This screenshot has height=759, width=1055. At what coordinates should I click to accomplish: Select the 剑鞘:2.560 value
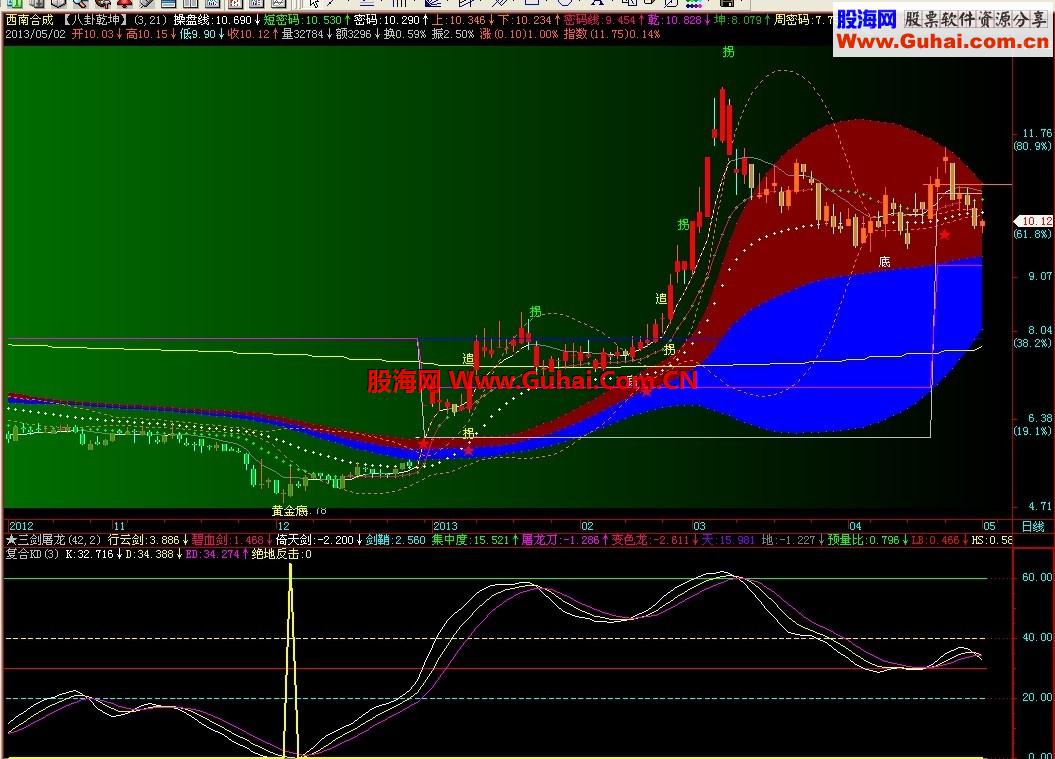point(396,540)
